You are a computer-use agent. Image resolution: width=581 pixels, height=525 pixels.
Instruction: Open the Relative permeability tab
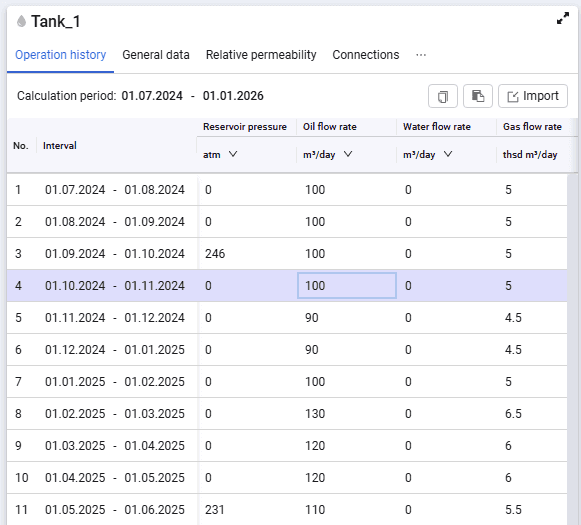pyautogui.click(x=261, y=55)
